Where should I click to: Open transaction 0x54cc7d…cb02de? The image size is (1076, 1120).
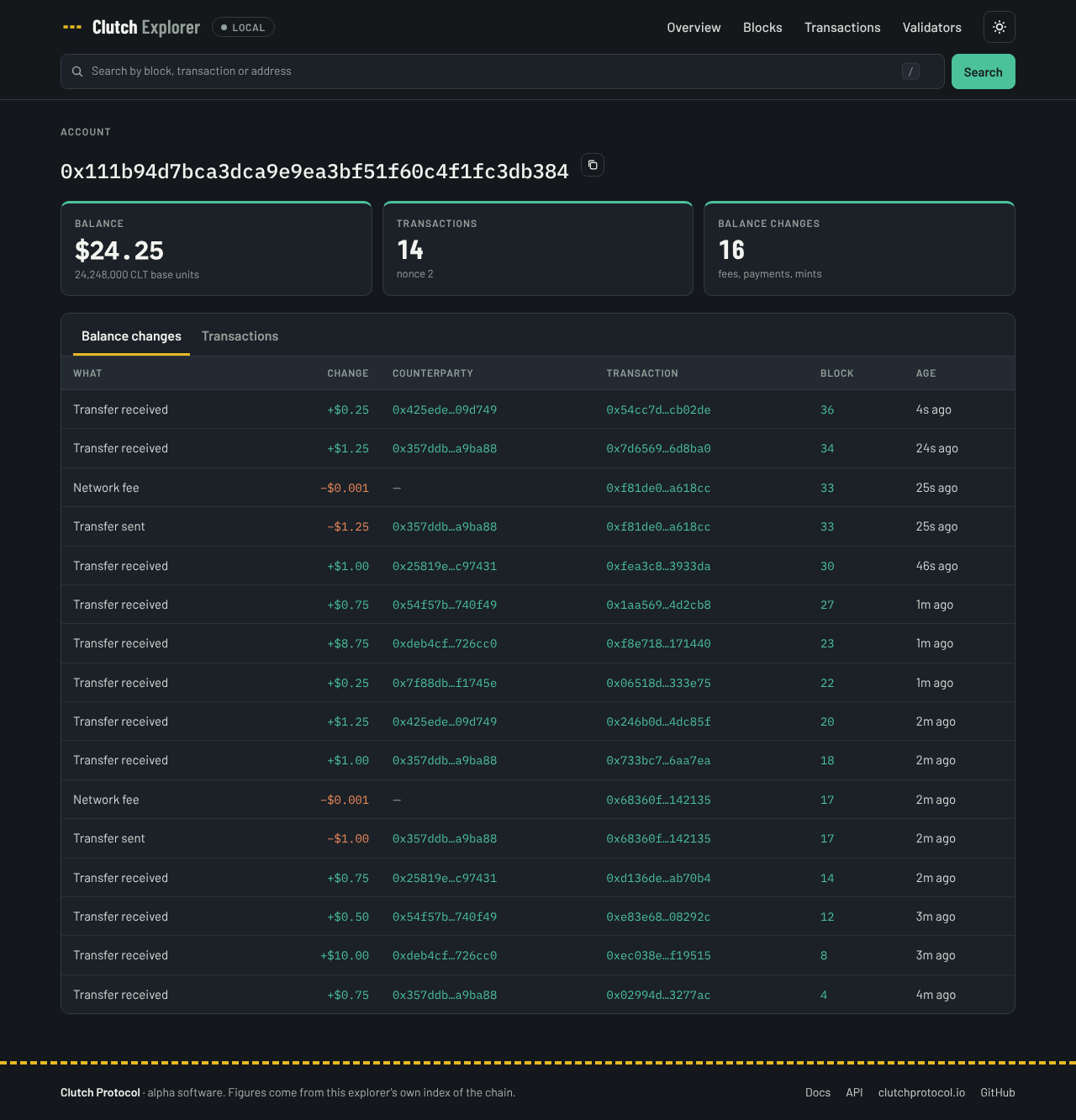[658, 409]
